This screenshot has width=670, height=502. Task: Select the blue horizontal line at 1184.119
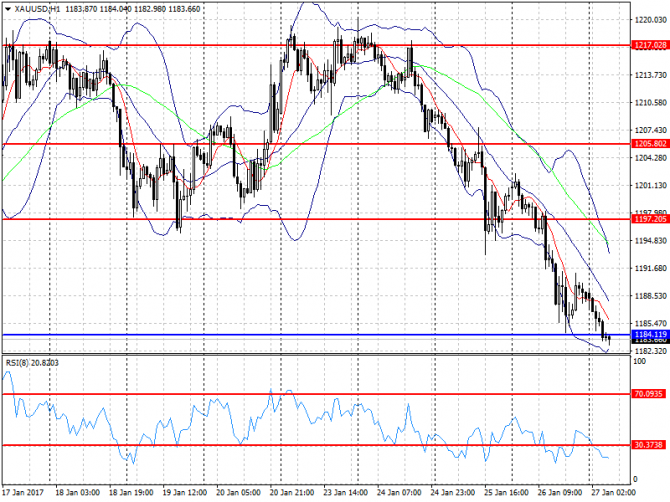pyautogui.click(x=300, y=334)
